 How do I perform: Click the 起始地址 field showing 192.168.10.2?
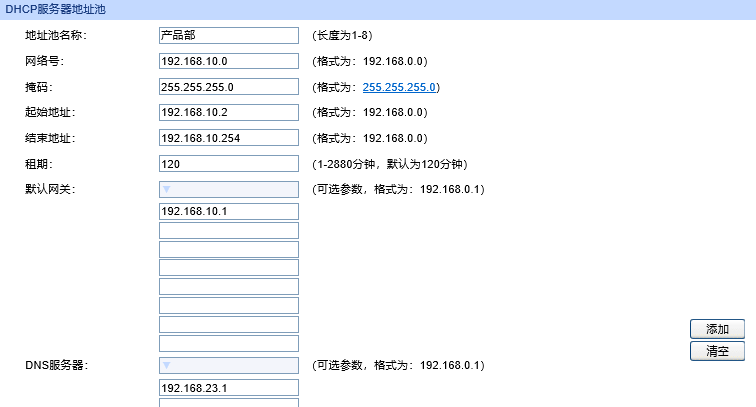tap(229, 112)
